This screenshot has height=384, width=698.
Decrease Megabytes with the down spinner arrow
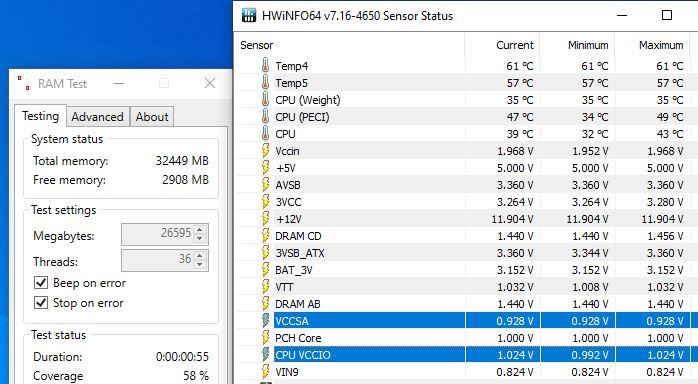tap(200, 238)
